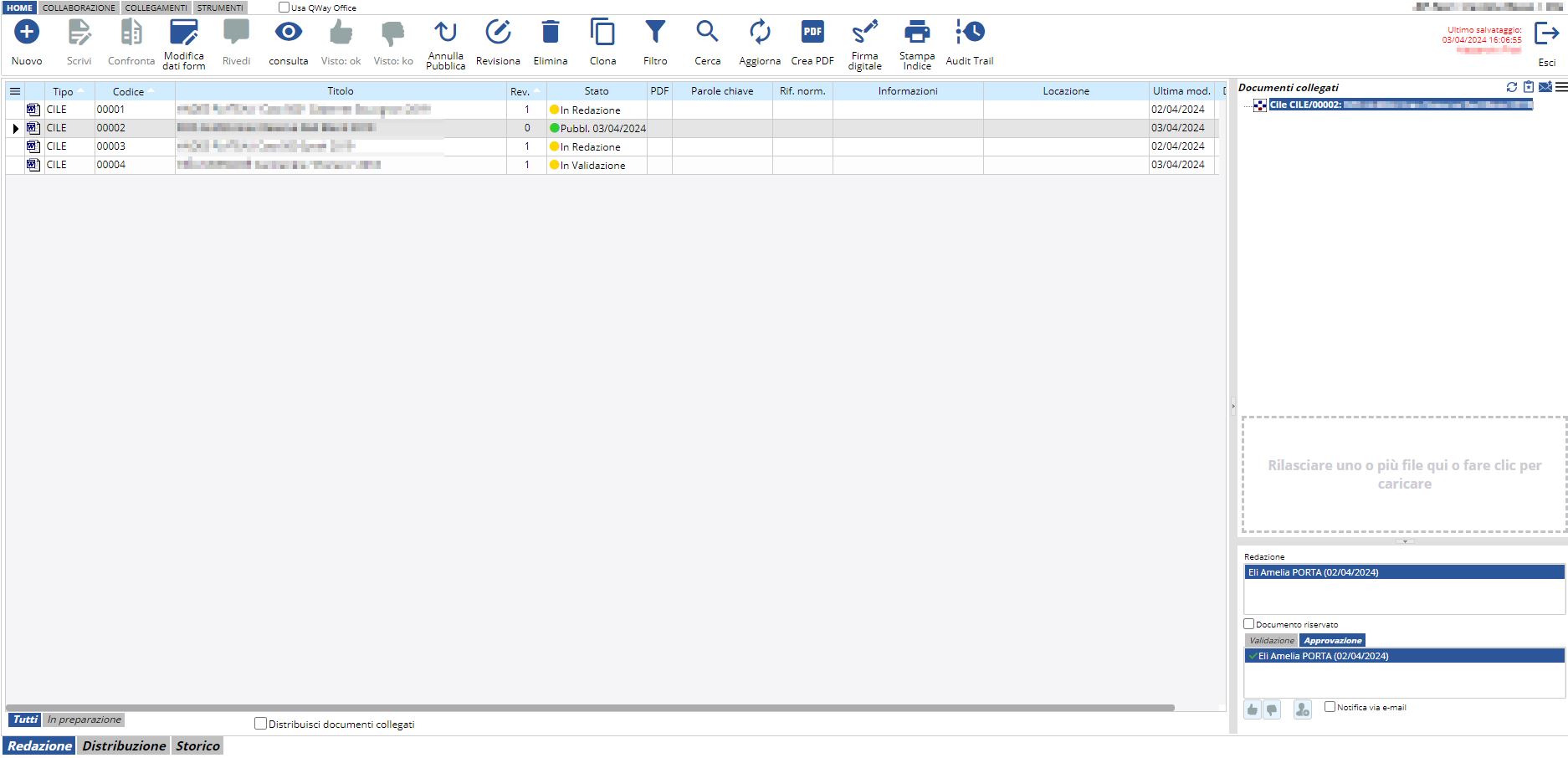The height and width of the screenshot is (758, 1568).
Task: Switch to the COLLABORAZIONE ribbon tab
Action: tap(79, 8)
